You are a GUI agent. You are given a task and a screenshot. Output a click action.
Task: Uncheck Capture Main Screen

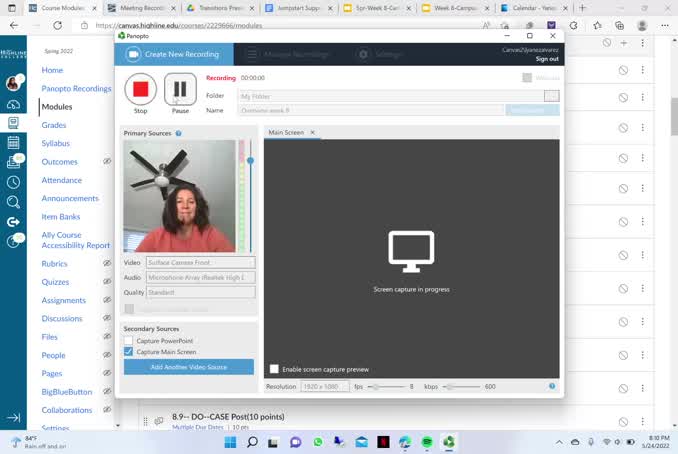pos(128,352)
